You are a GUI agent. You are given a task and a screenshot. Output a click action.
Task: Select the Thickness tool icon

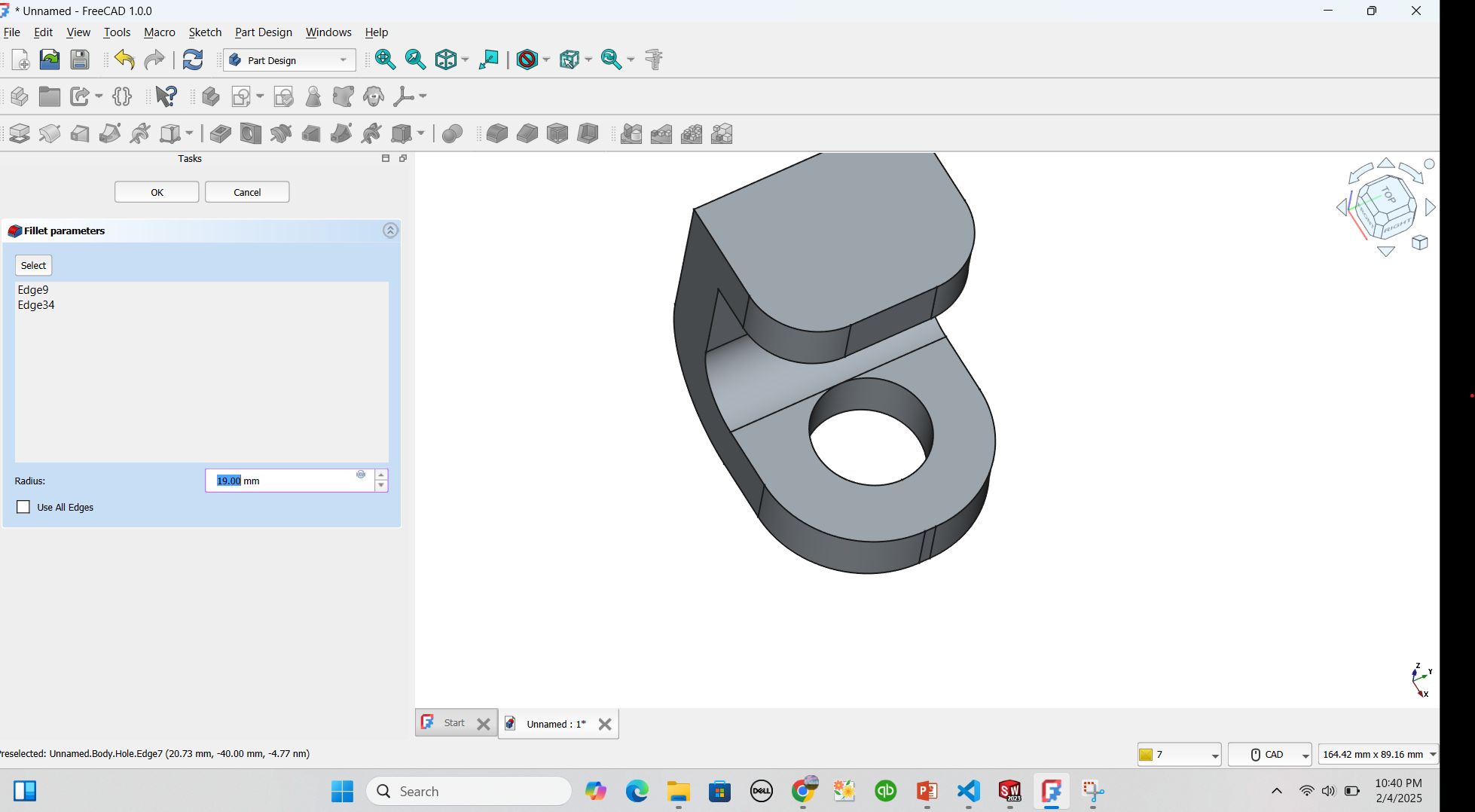tap(588, 134)
